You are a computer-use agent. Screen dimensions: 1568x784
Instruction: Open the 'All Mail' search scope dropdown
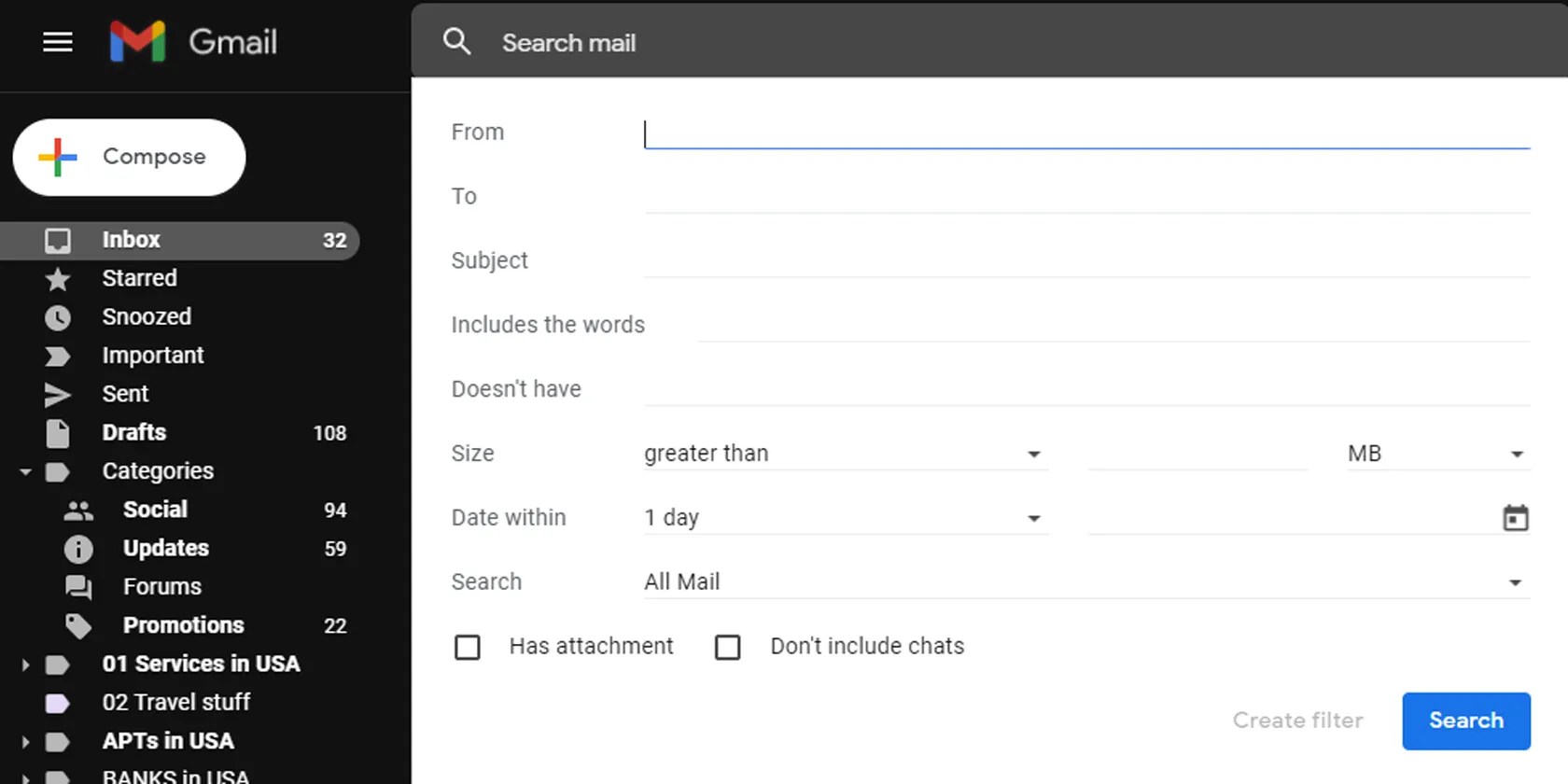tap(1085, 582)
